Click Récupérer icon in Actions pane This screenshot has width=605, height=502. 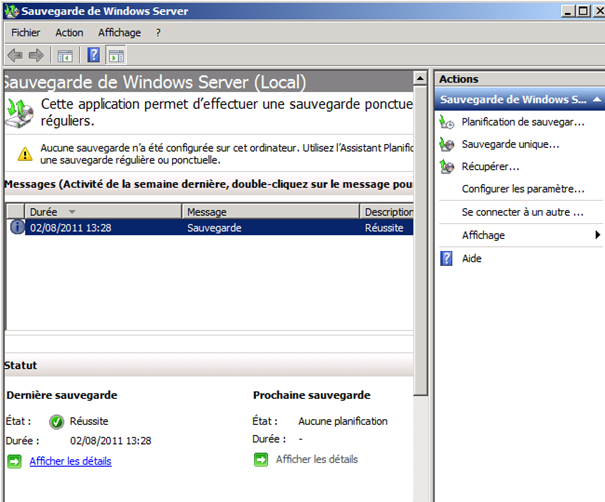[447, 167]
